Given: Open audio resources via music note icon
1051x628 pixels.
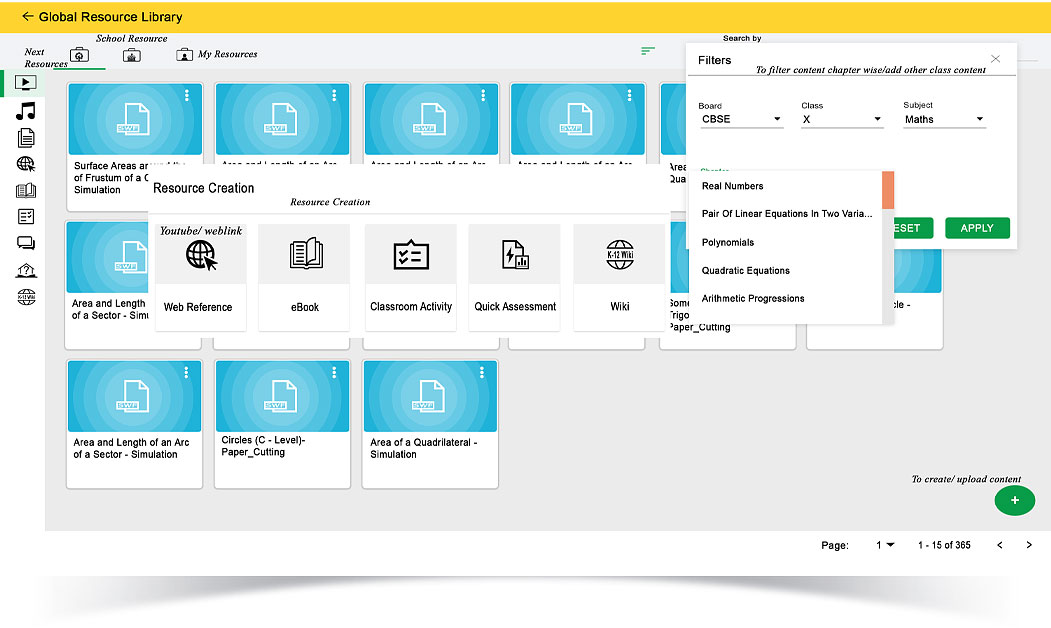Looking at the screenshot, I should (x=26, y=111).
